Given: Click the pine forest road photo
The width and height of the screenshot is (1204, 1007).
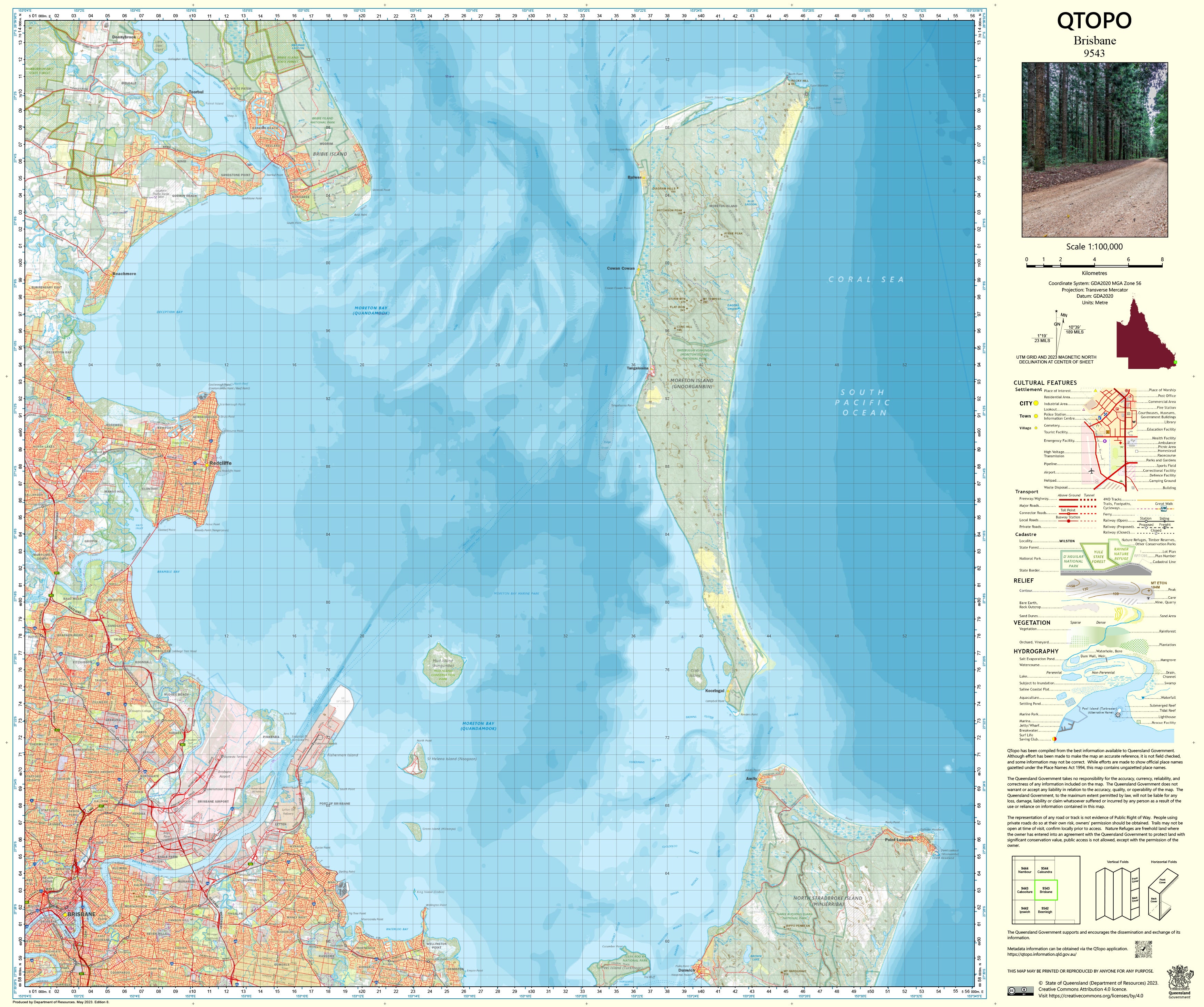Looking at the screenshot, I should [x=1094, y=150].
